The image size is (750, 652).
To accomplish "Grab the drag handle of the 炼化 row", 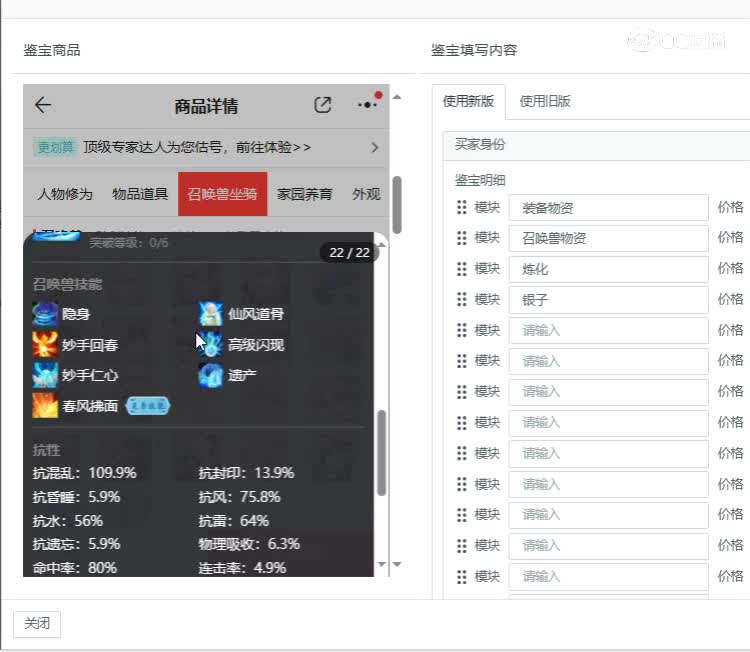I will coord(462,269).
